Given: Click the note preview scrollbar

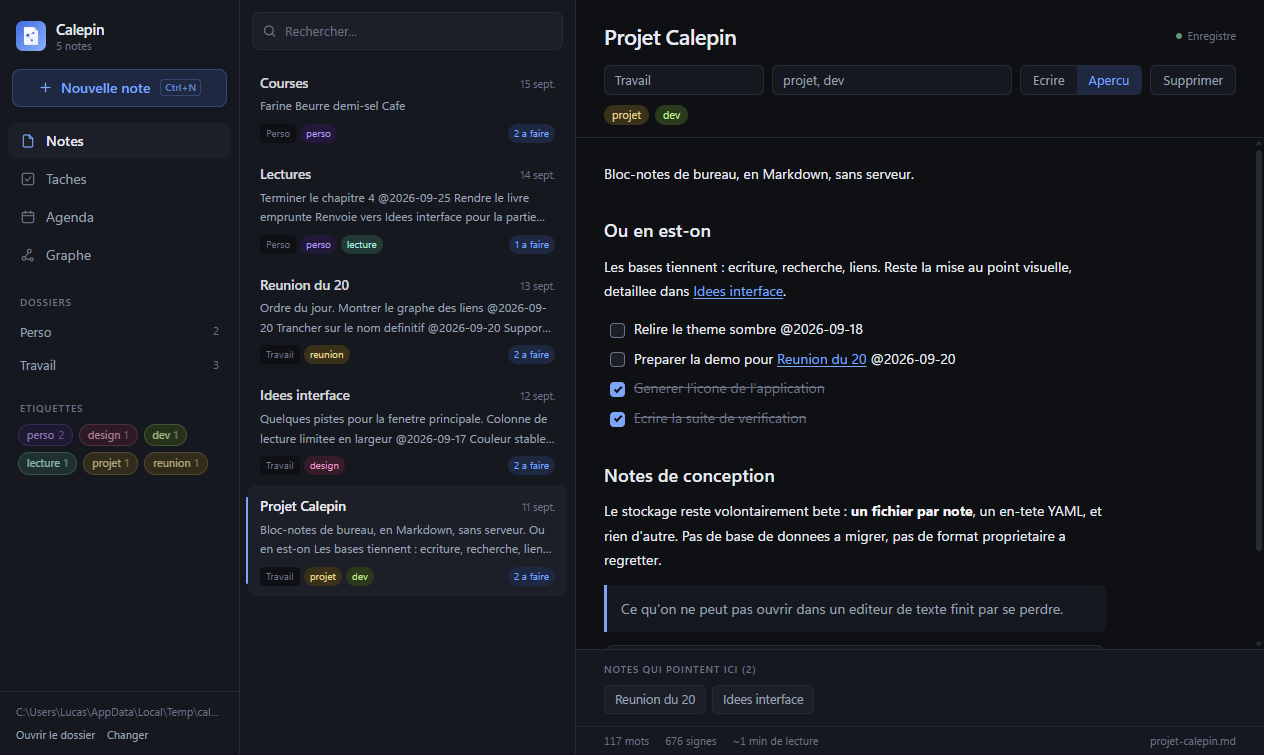Looking at the screenshot, I should click(x=1258, y=349).
